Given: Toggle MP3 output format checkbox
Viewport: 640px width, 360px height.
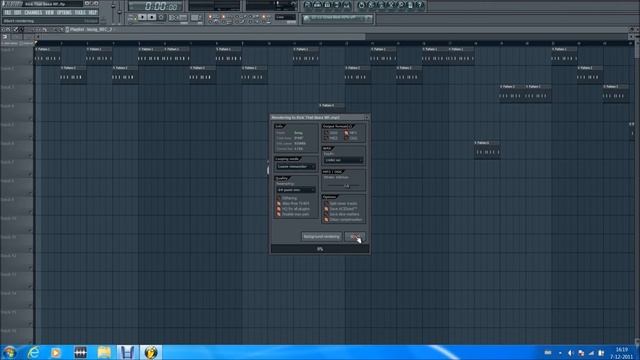Looking at the screenshot, I should tap(346, 133).
